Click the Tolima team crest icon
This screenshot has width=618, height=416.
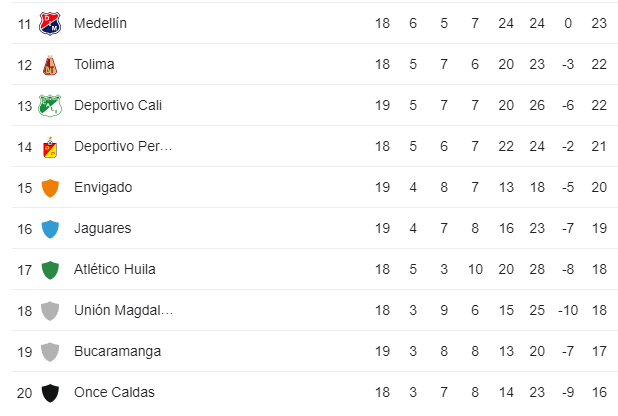(x=50, y=65)
